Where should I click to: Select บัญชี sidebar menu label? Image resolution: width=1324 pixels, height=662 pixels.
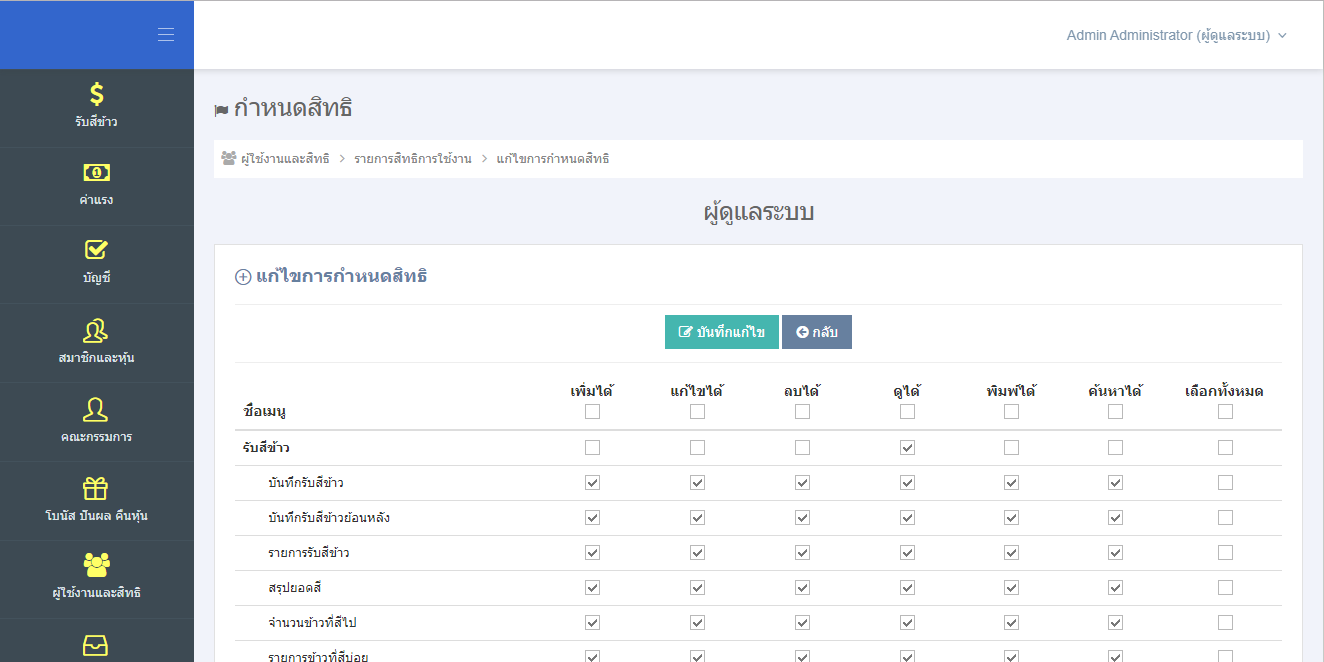click(97, 278)
